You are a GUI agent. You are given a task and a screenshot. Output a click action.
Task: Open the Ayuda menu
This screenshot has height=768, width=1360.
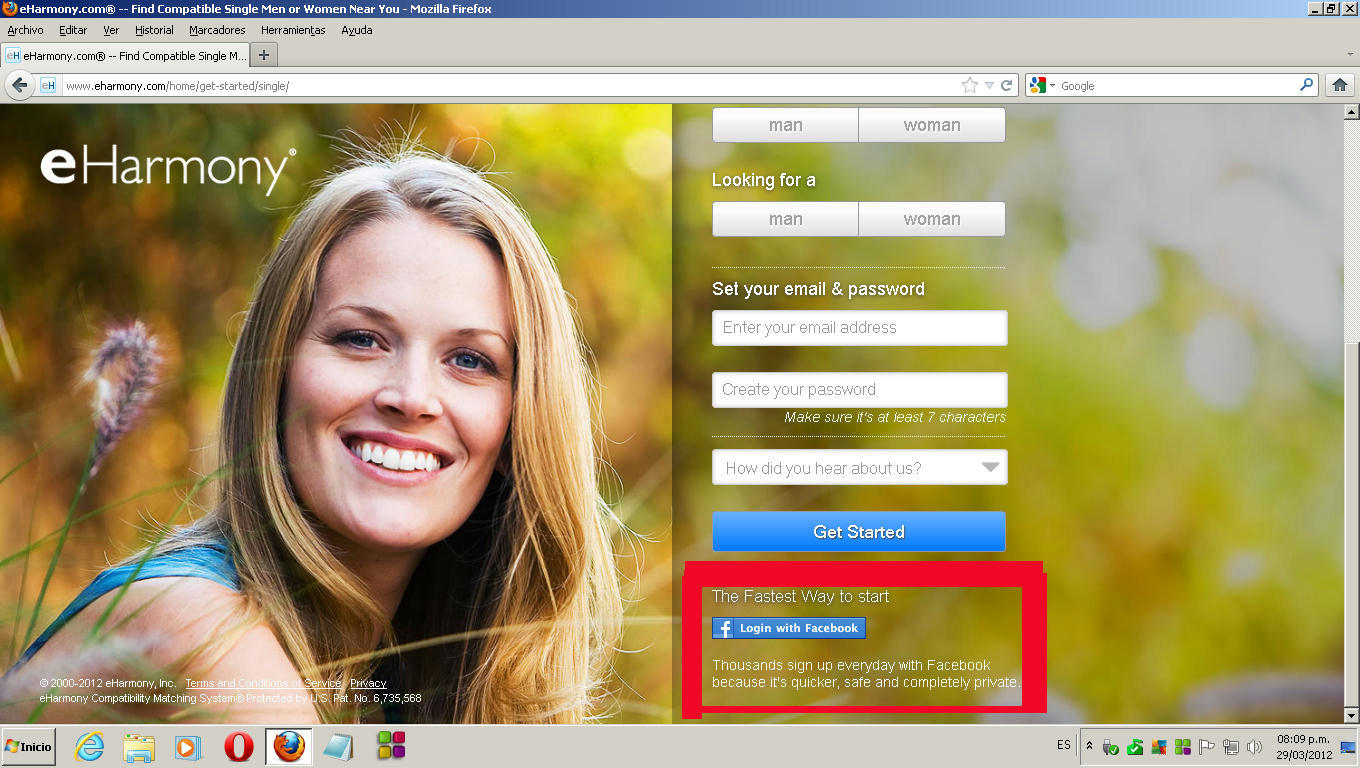tap(357, 30)
